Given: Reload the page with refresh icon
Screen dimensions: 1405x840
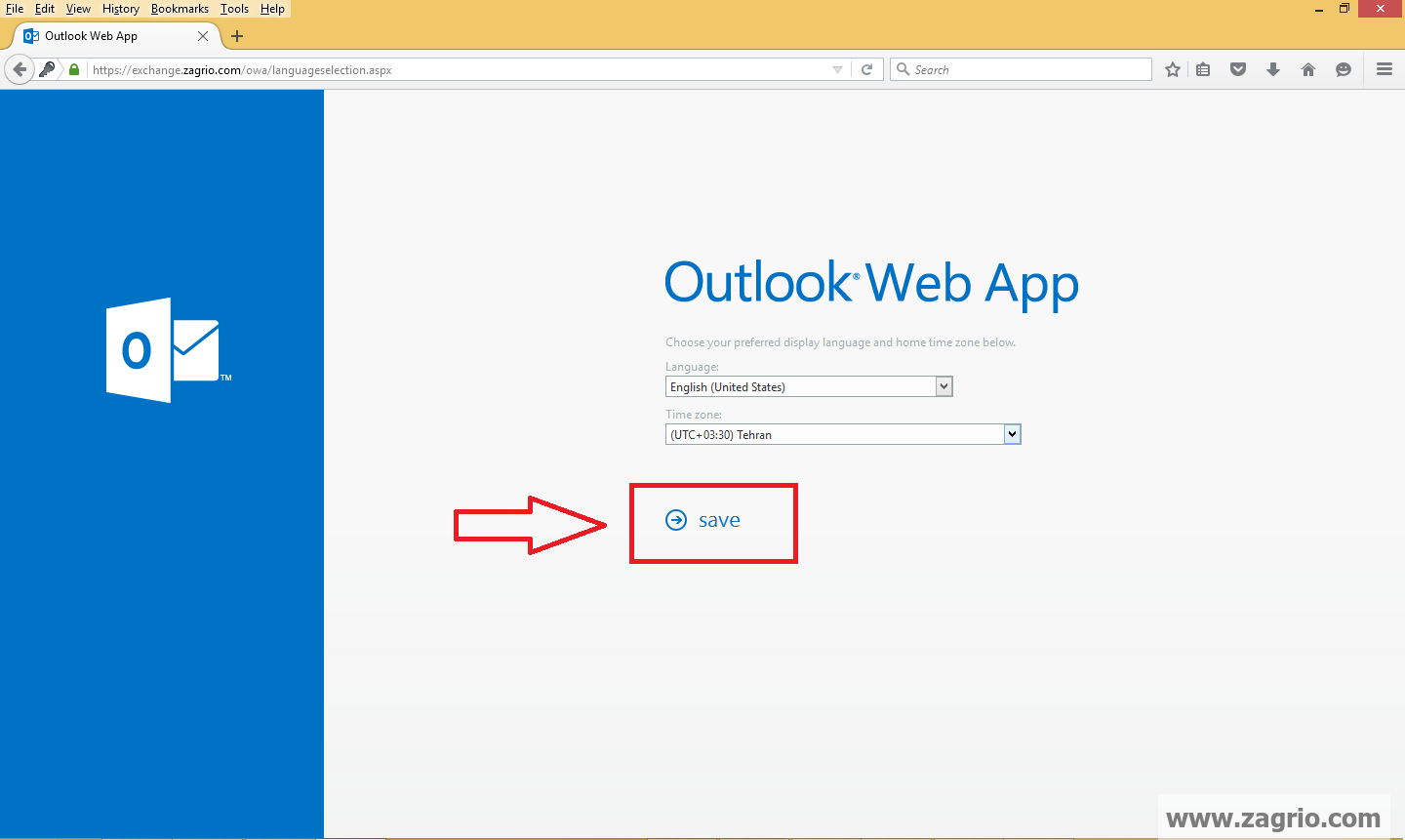Looking at the screenshot, I should (x=866, y=69).
